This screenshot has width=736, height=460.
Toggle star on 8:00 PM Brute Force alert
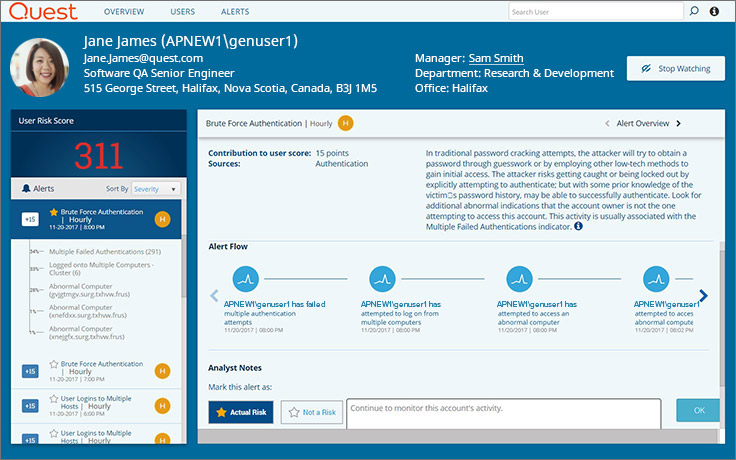[x=54, y=212]
